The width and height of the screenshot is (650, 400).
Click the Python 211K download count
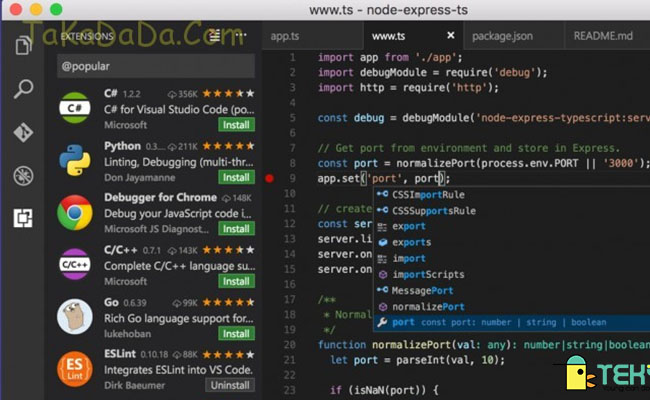[183, 146]
